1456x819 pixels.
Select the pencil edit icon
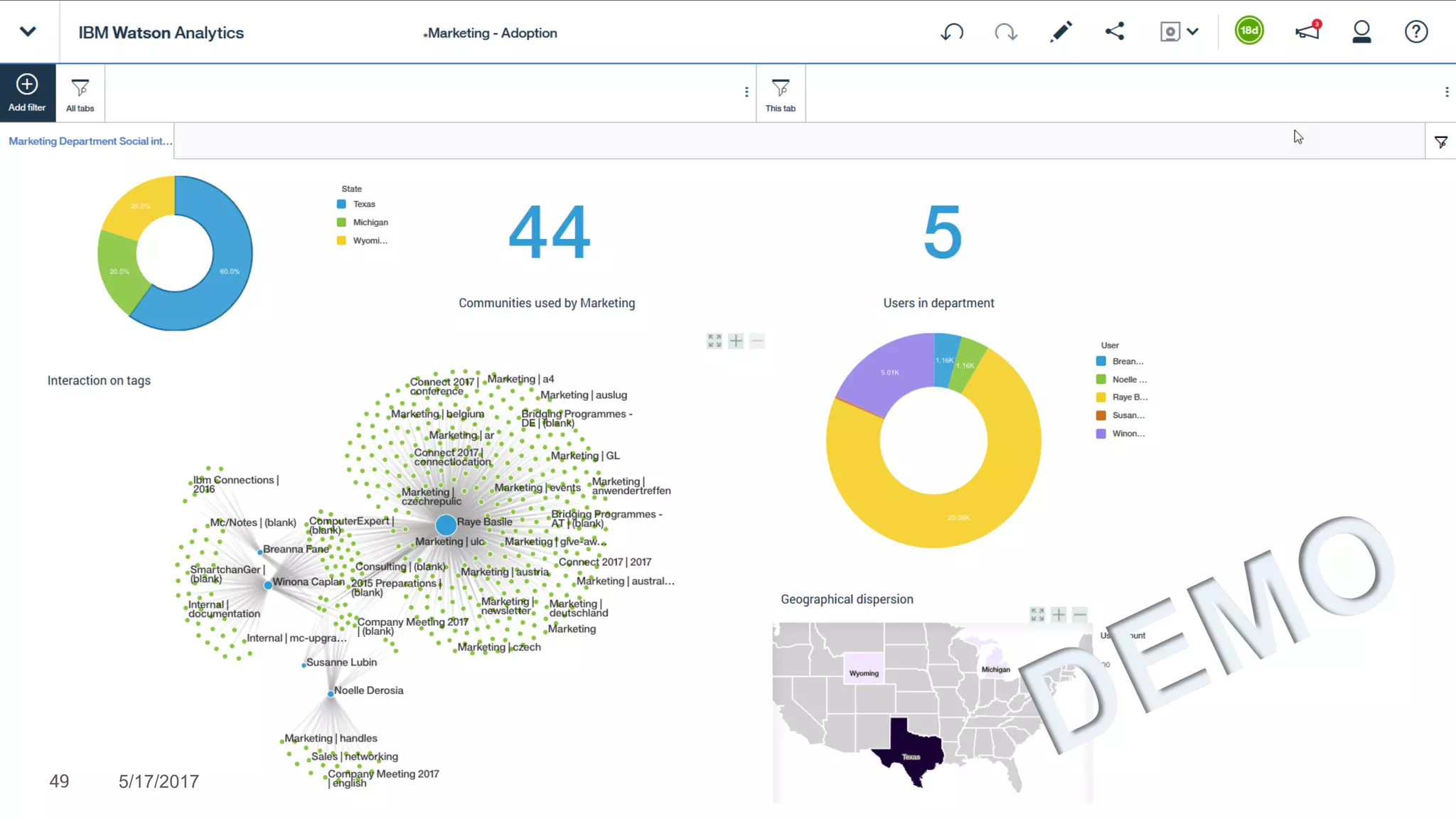click(1061, 31)
